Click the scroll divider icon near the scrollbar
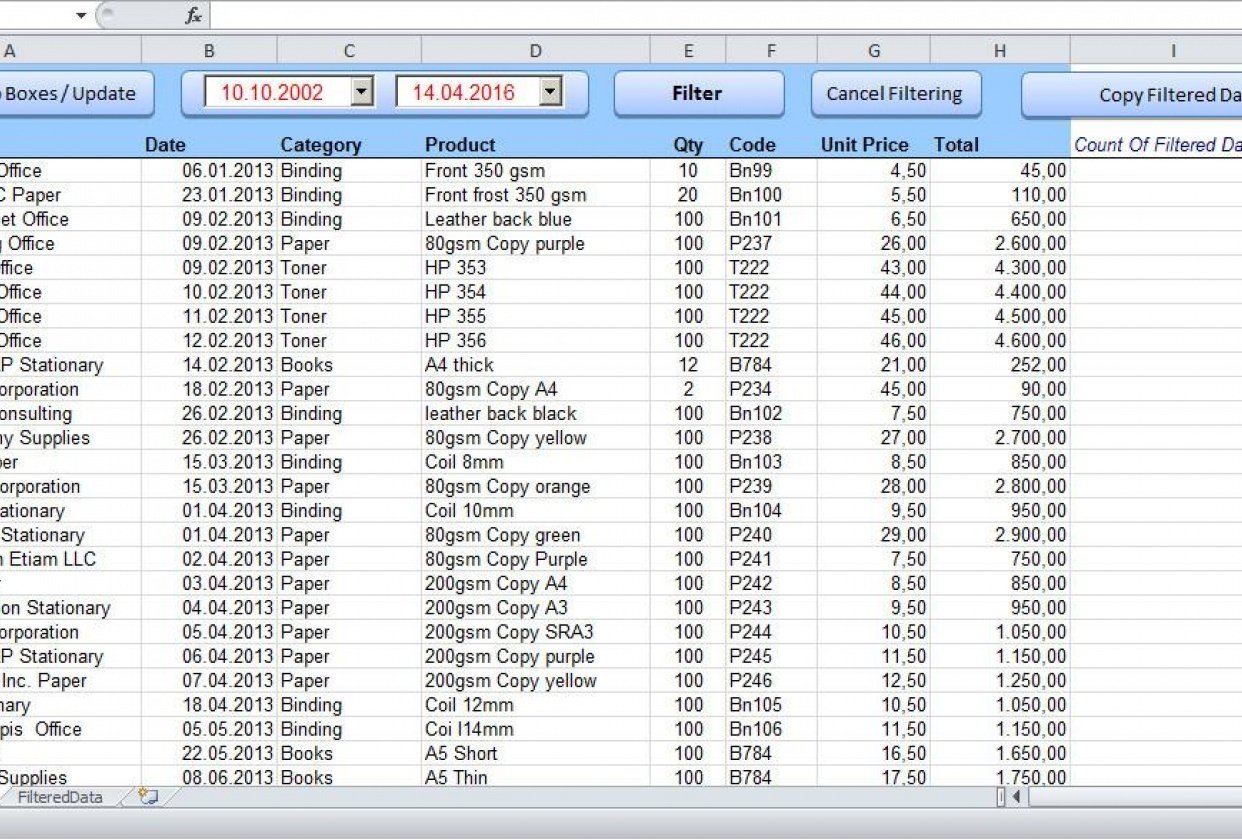Screen dimensions: 1242x839 click(x=1002, y=798)
